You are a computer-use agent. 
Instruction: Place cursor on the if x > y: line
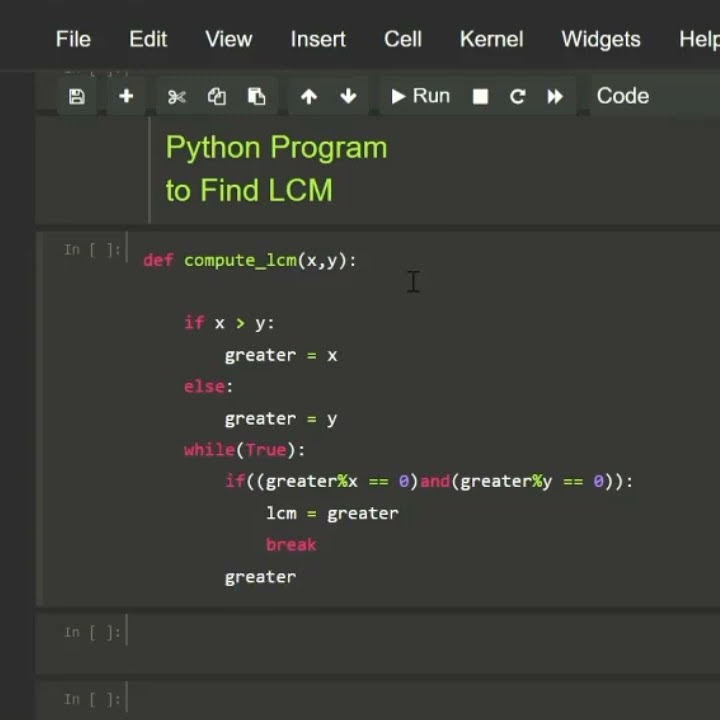[229, 323]
